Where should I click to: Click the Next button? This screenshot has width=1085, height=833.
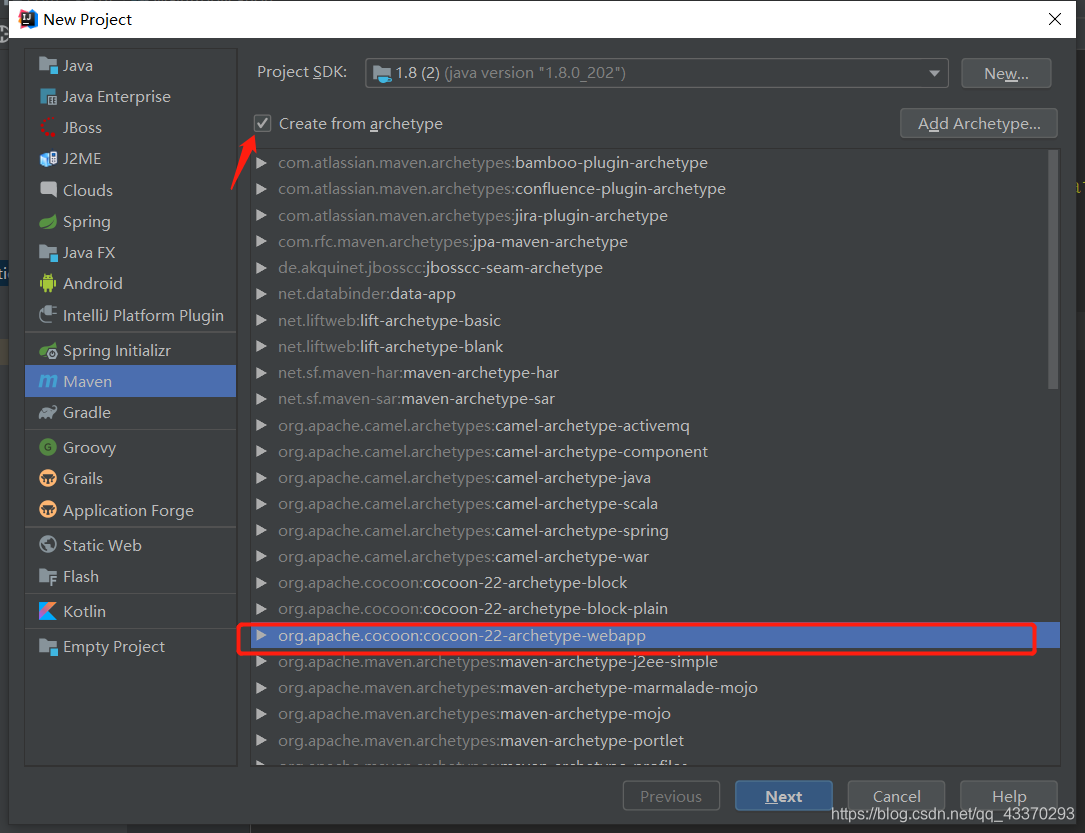(783, 796)
